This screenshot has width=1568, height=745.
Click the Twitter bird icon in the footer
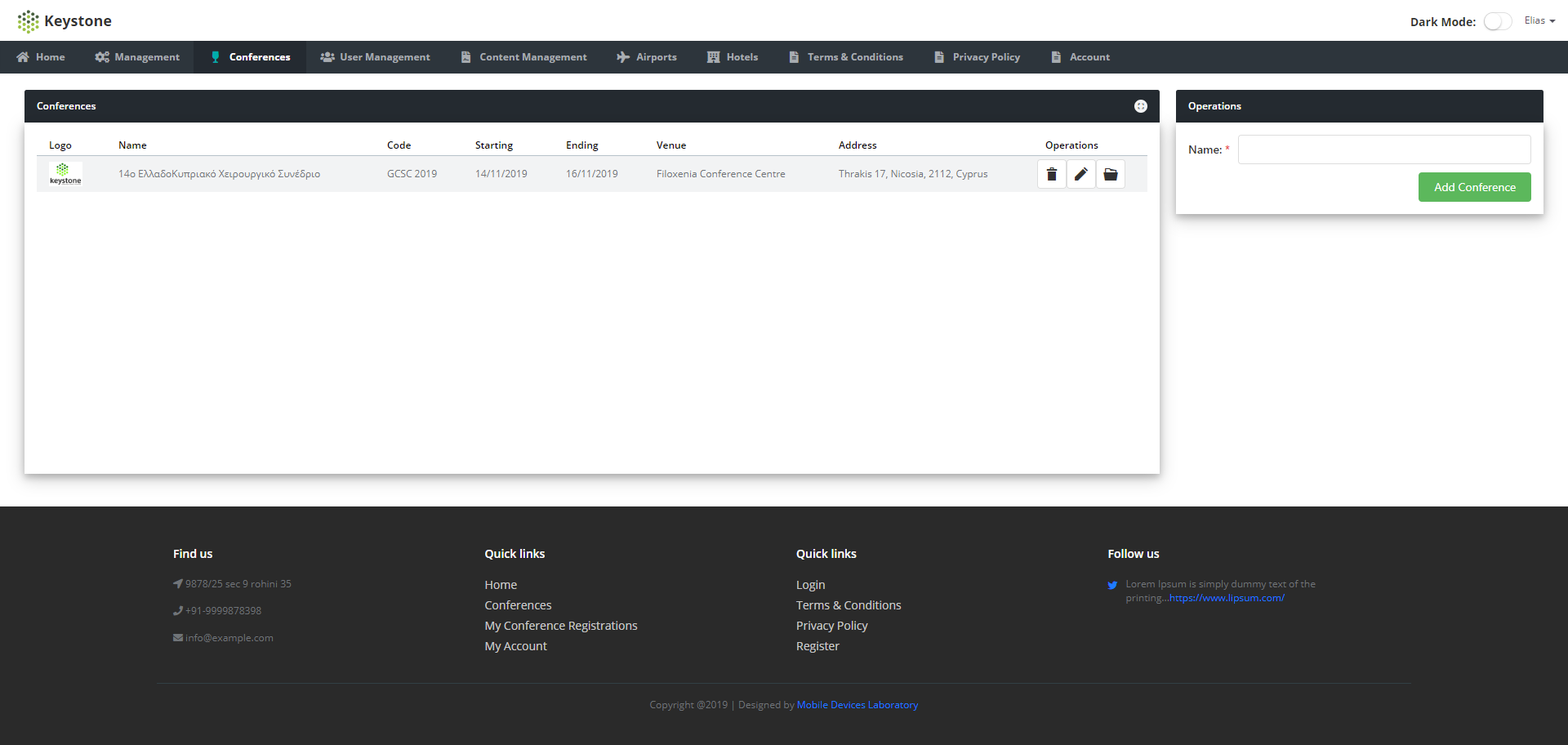tap(1112, 585)
